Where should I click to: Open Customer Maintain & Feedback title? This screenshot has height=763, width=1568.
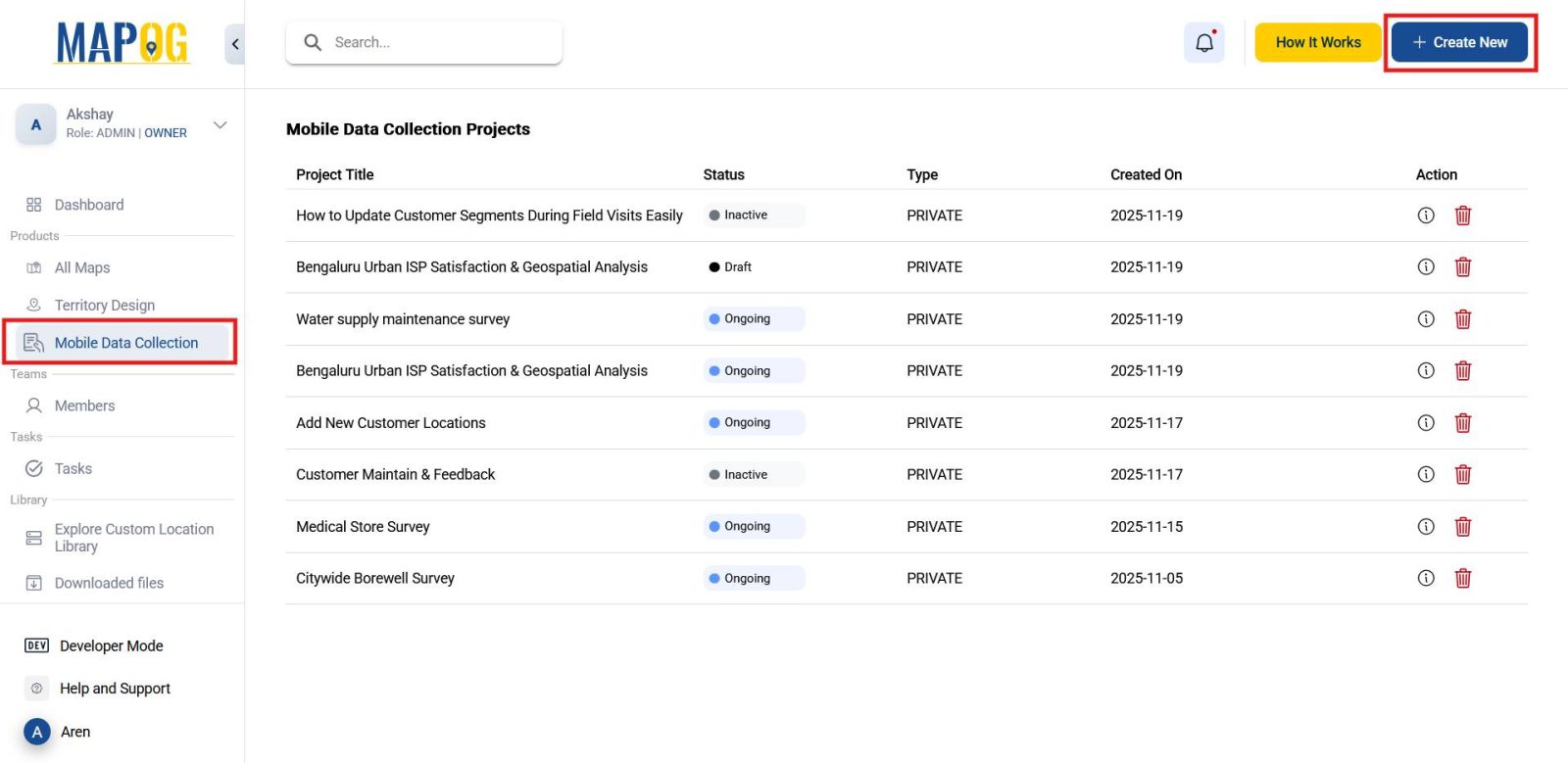[x=396, y=474]
